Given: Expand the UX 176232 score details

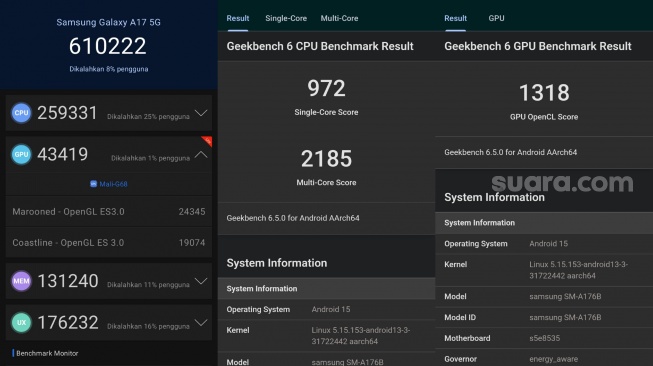Looking at the screenshot, I should click(201, 323).
